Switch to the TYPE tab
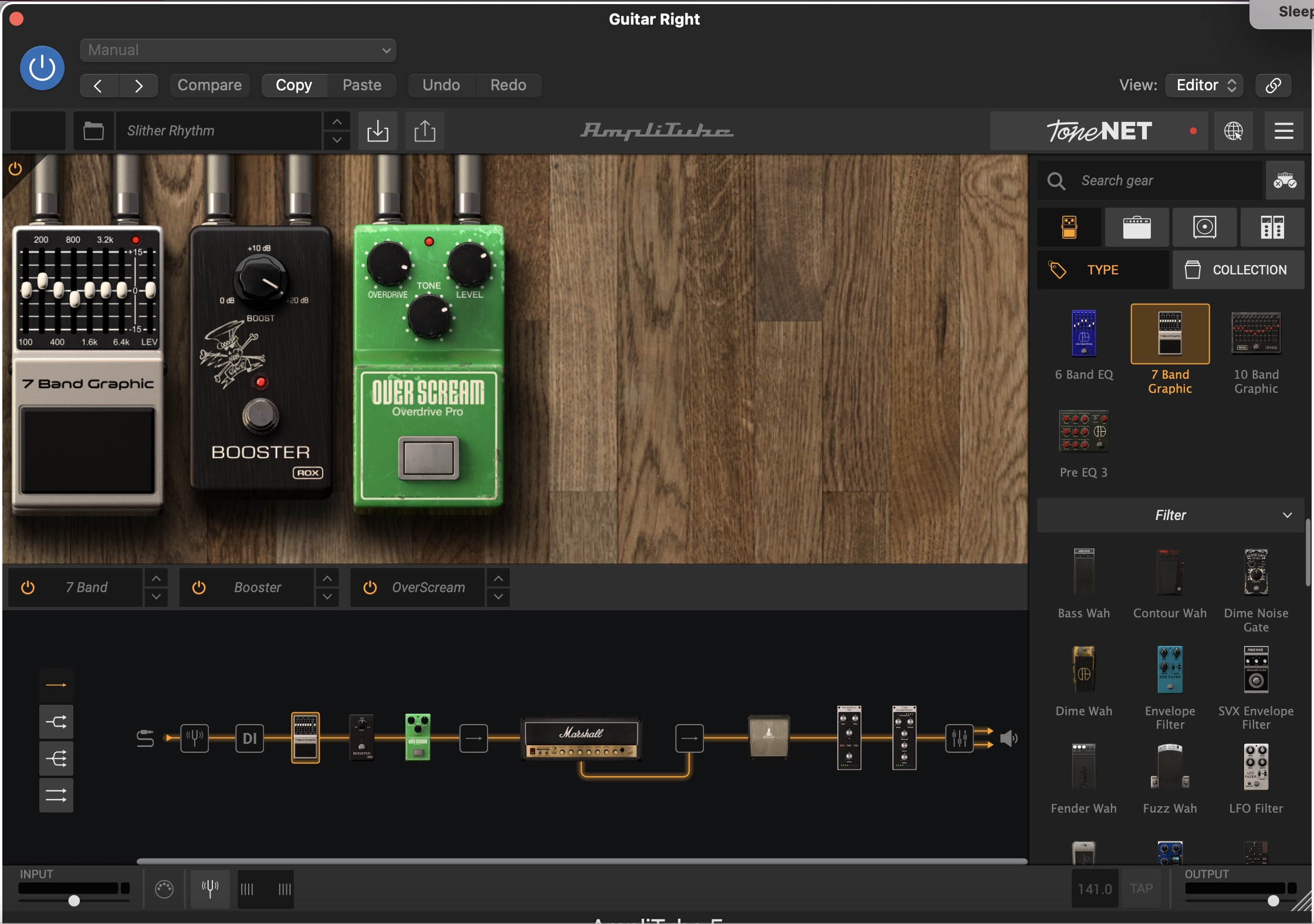Image resolution: width=1314 pixels, height=924 pixels. tap(1103, 270)
